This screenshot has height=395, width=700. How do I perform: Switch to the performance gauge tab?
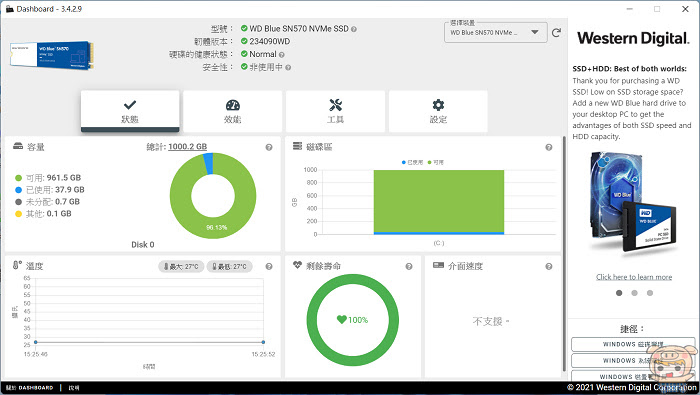(x=233, y=111)
